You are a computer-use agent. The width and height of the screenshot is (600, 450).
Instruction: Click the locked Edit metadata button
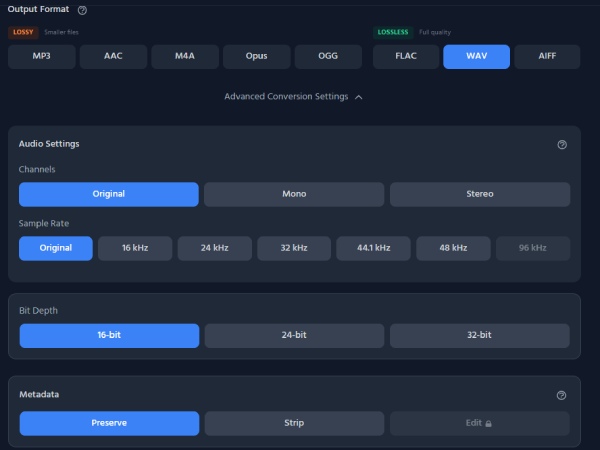480,423
